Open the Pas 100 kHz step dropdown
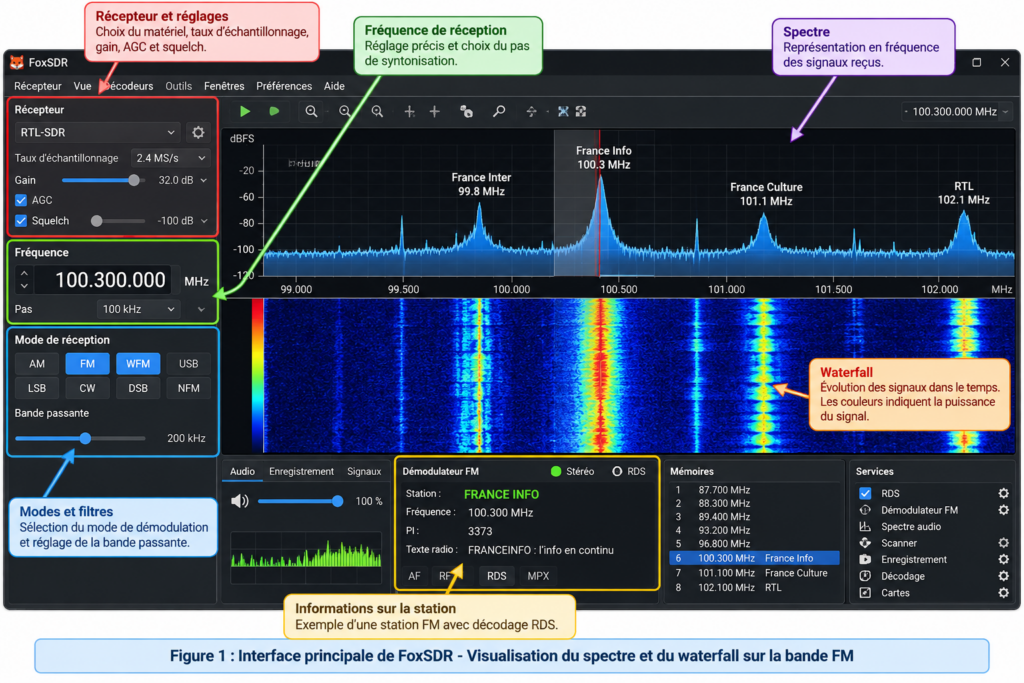Screen dimensions: 1024x683 (x=138, y=309)
